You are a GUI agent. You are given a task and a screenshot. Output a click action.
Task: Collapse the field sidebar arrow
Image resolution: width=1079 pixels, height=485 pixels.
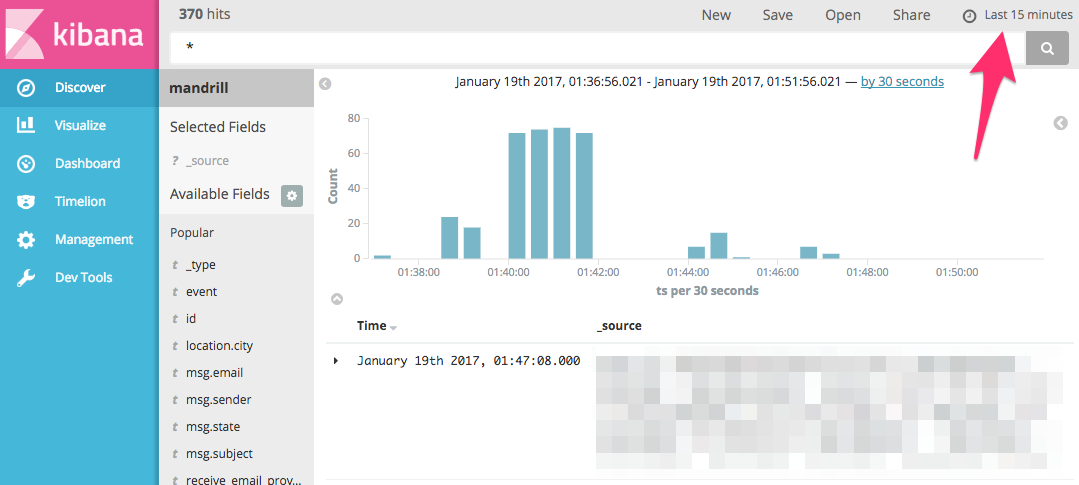tap(325, 84)
